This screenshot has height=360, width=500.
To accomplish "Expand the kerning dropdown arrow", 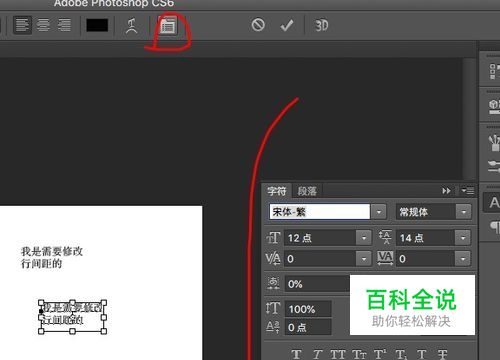I will tap(364, 259).
